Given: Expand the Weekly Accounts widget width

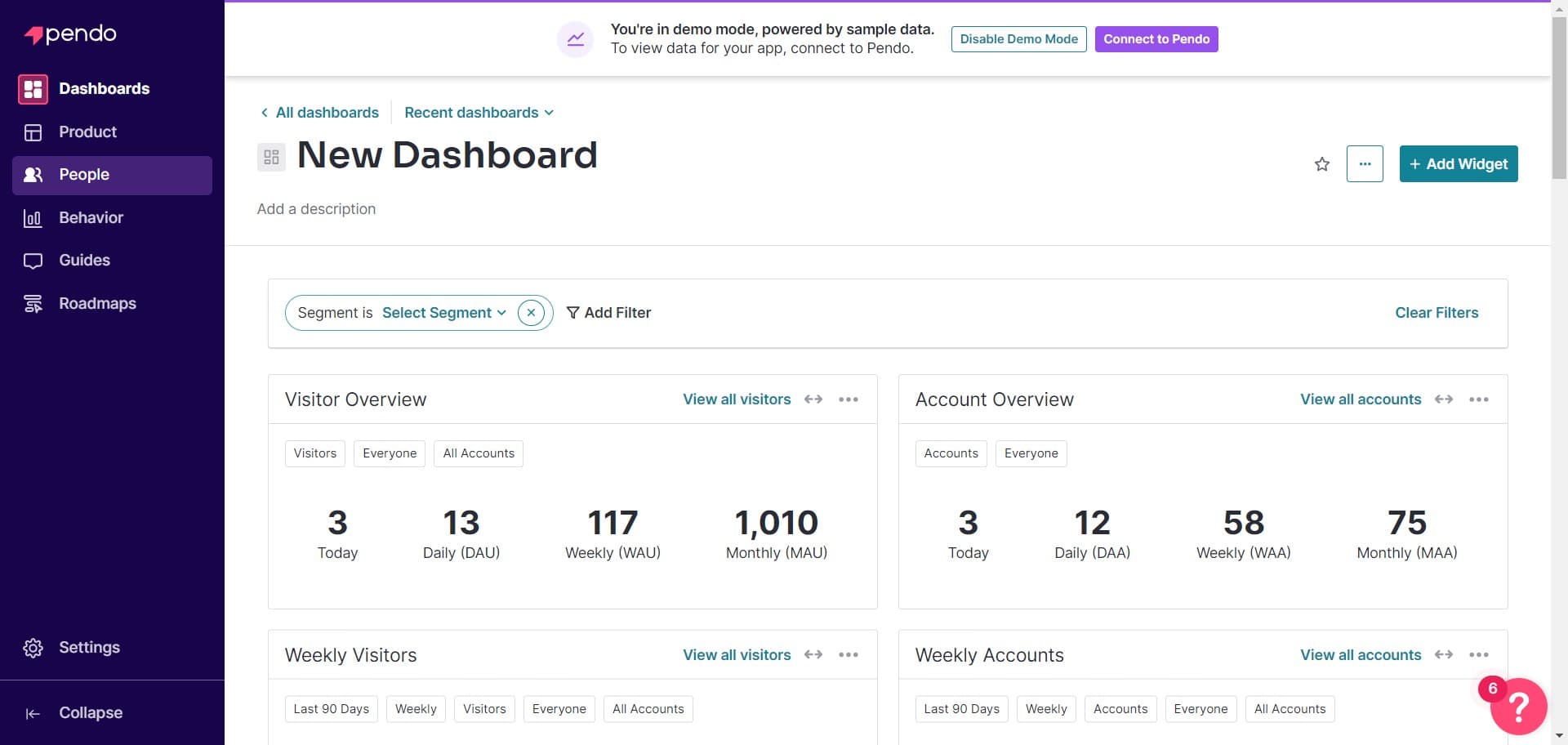Looking at the screenshot, I should tap(1443, 655).
